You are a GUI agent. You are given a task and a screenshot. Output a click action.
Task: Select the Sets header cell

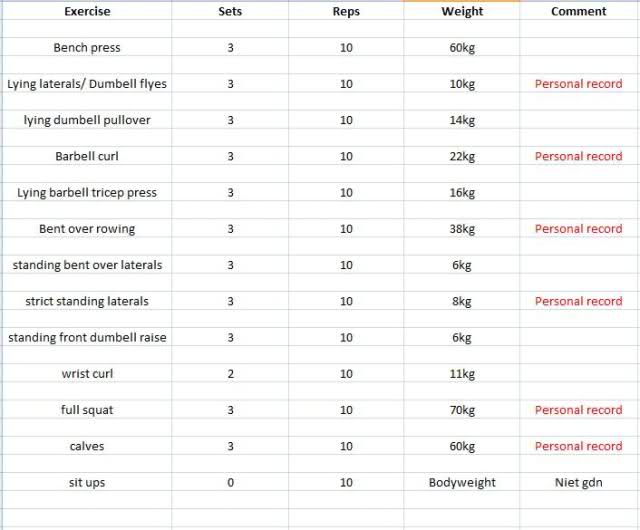230,12
